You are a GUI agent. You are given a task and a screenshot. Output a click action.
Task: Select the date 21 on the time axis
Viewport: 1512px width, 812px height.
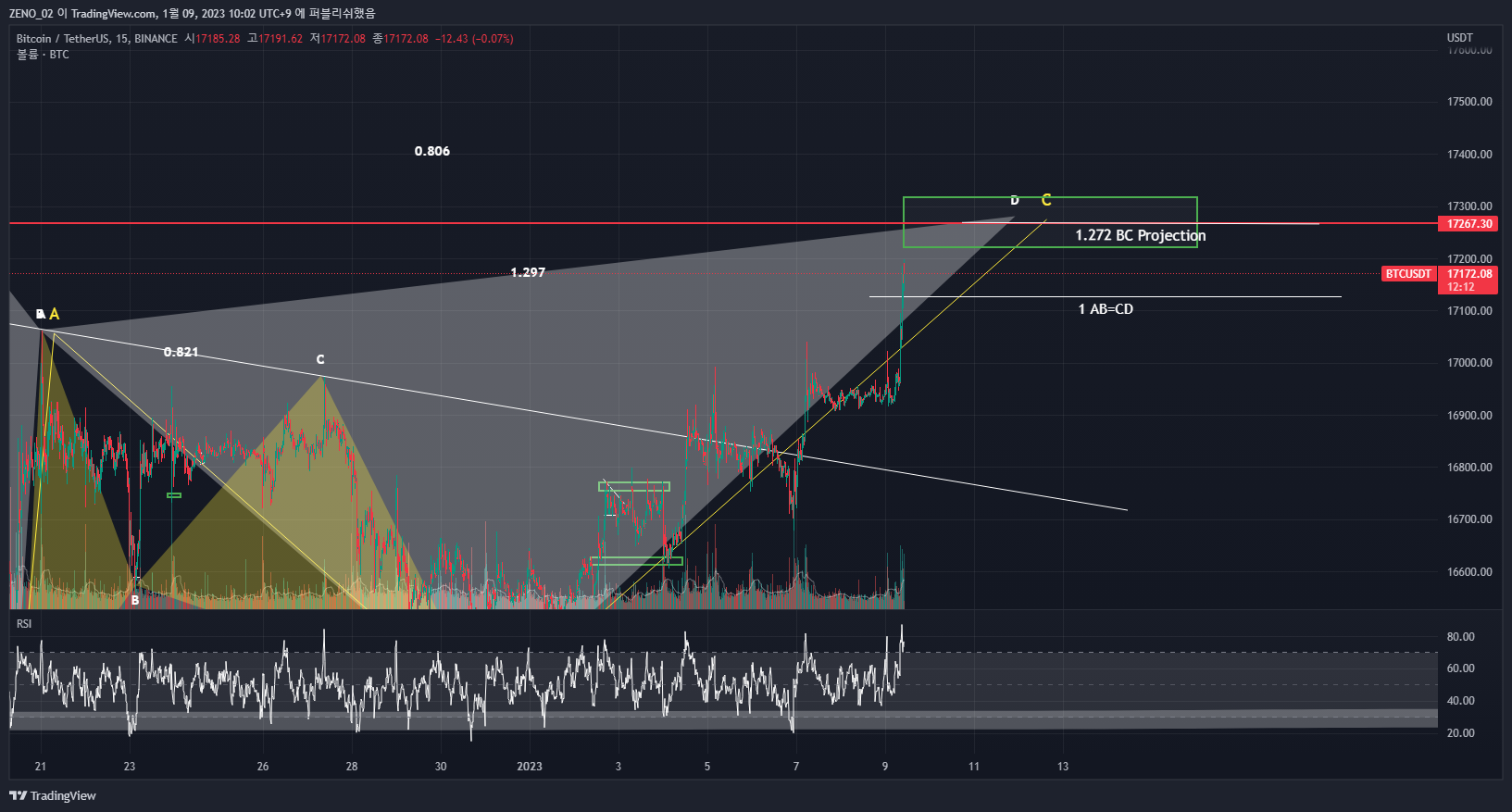point(41,767)
